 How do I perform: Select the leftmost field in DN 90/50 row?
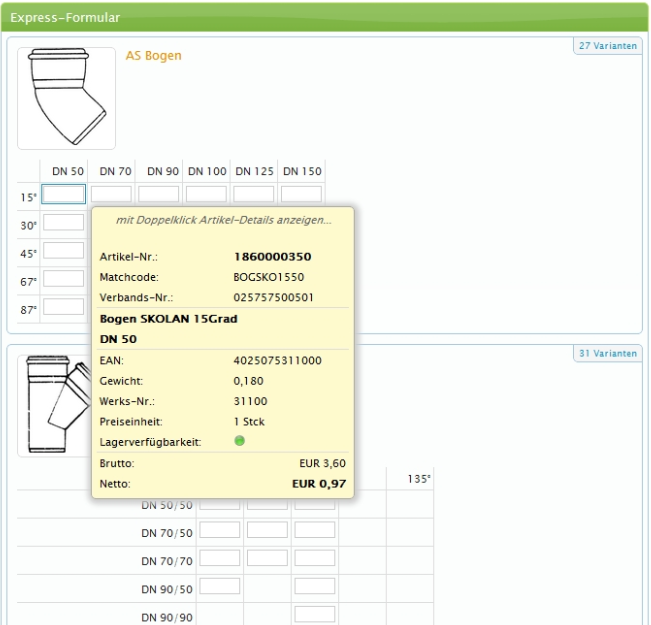click(x=220, y=586)
